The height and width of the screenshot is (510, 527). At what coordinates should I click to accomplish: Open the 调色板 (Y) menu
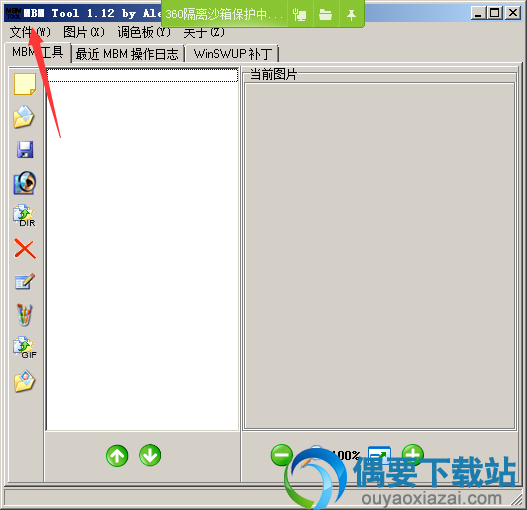click(144, 32)
